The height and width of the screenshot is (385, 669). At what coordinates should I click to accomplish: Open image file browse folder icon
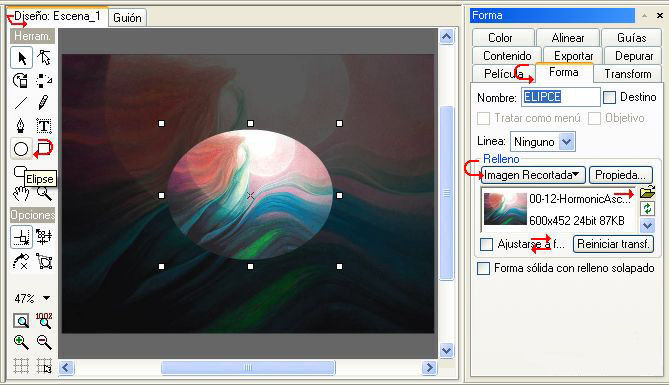click(x=647, y=192)
